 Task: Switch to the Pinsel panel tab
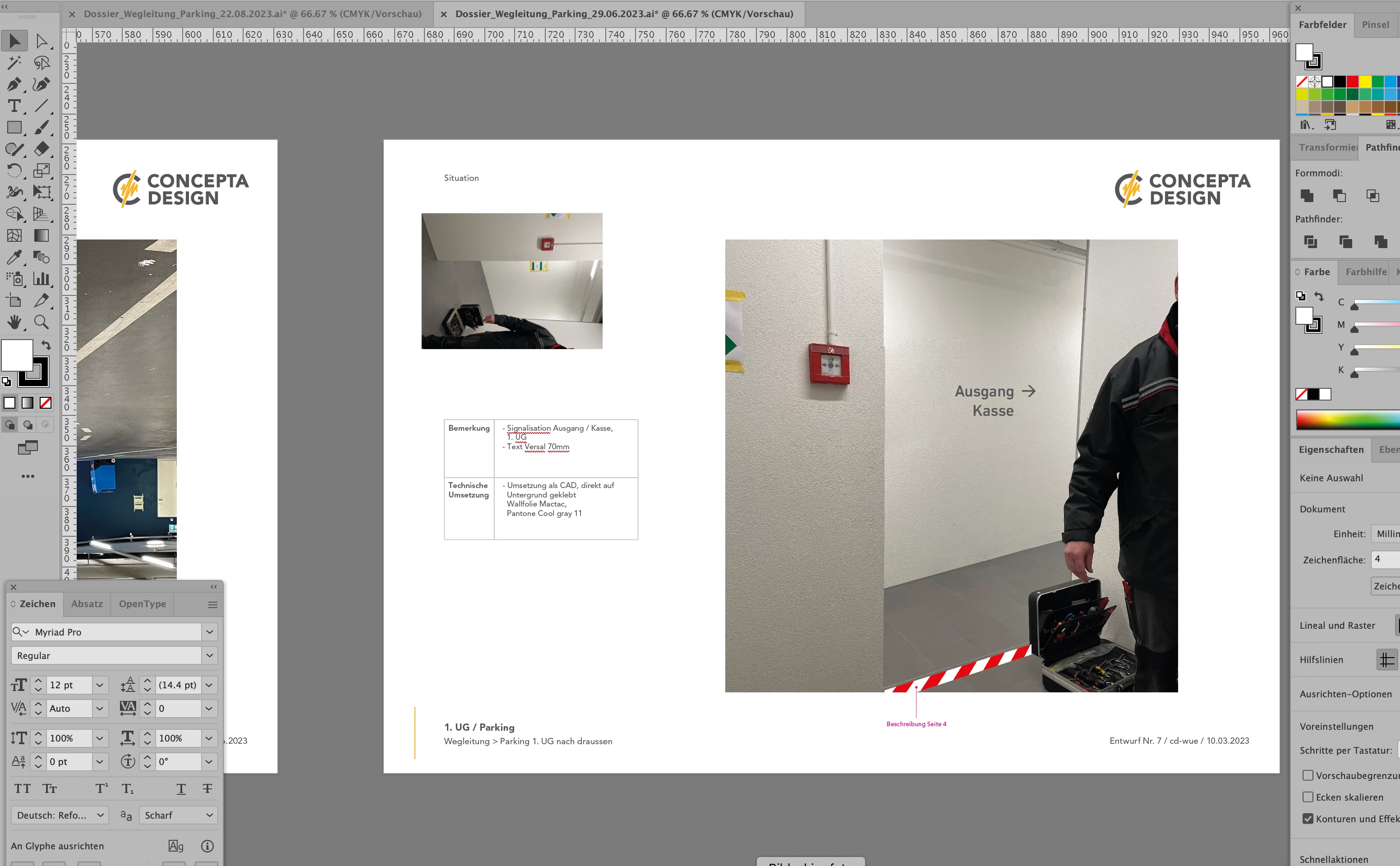point(1375,25)
